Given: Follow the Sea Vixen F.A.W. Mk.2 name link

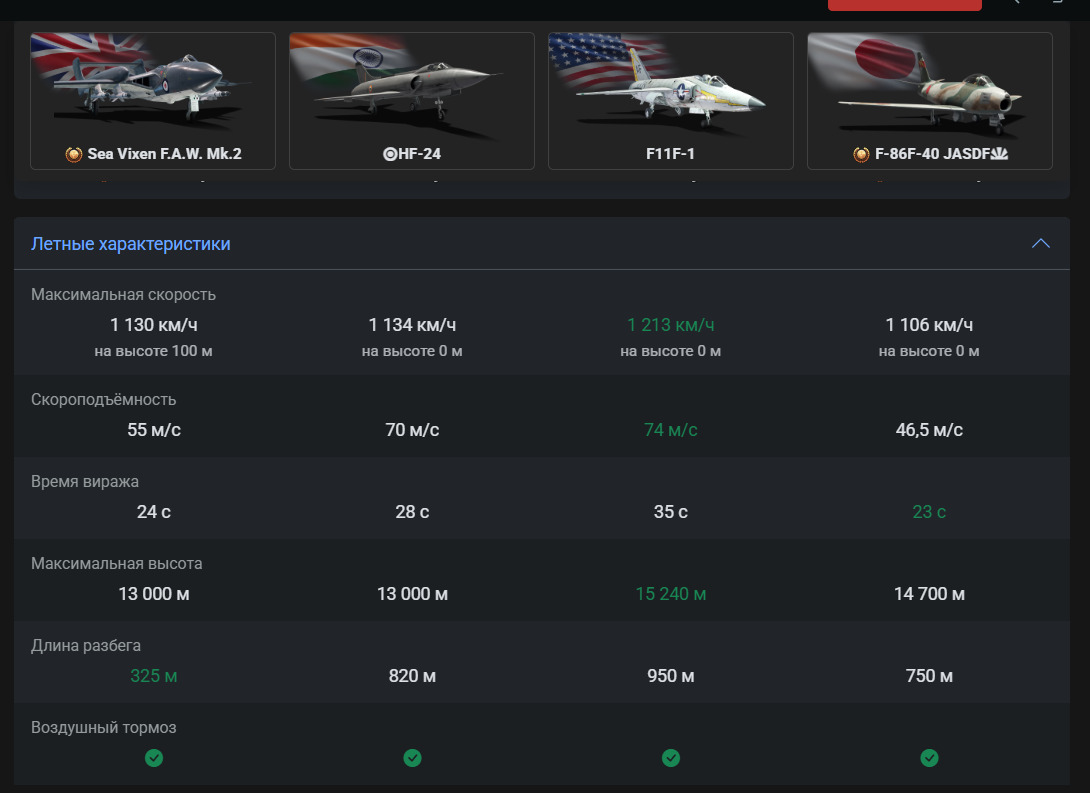Looking at the screenshot, I should click(x=165, y=155).
